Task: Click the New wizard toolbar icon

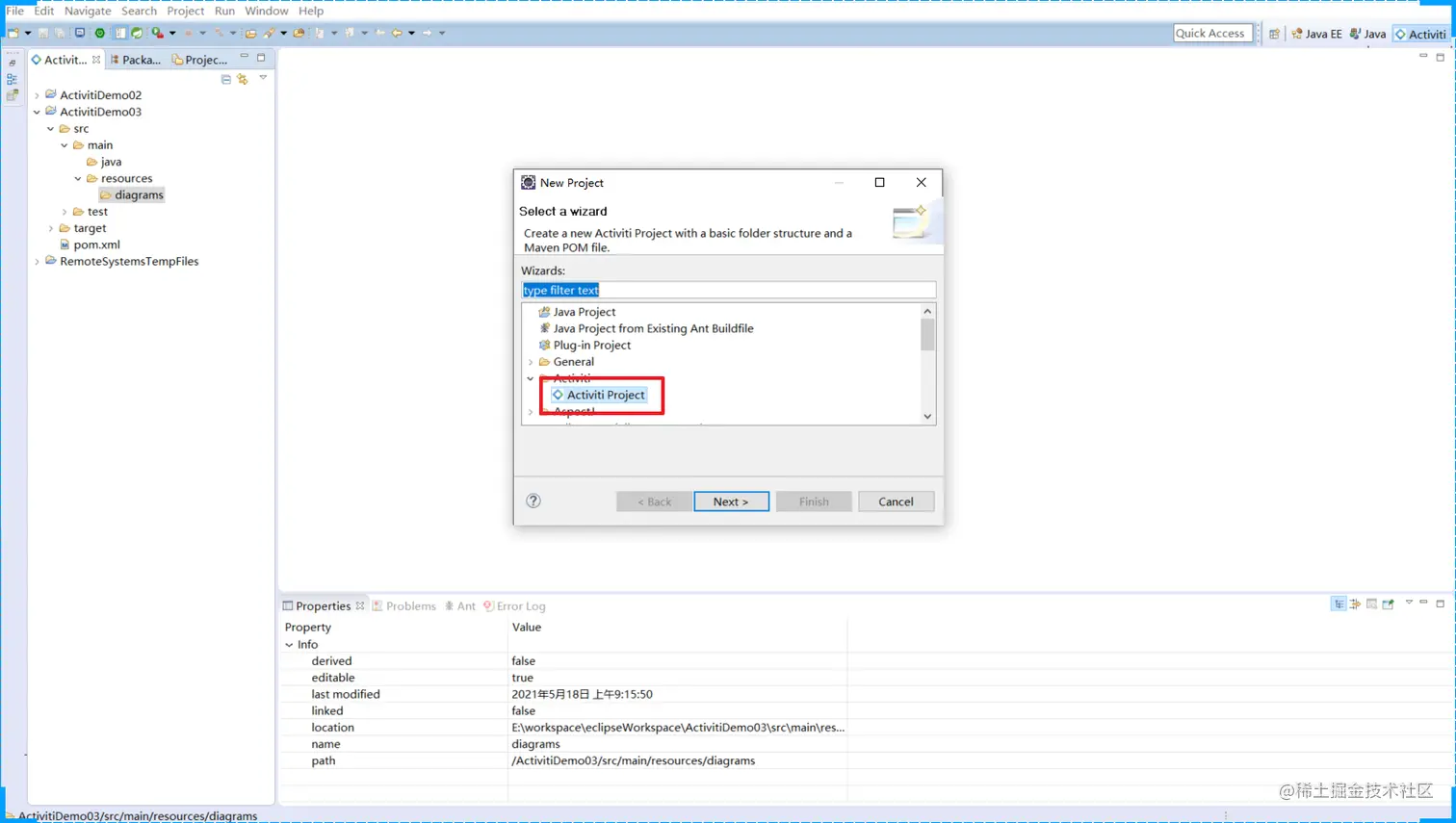Action: click(13, 33)
